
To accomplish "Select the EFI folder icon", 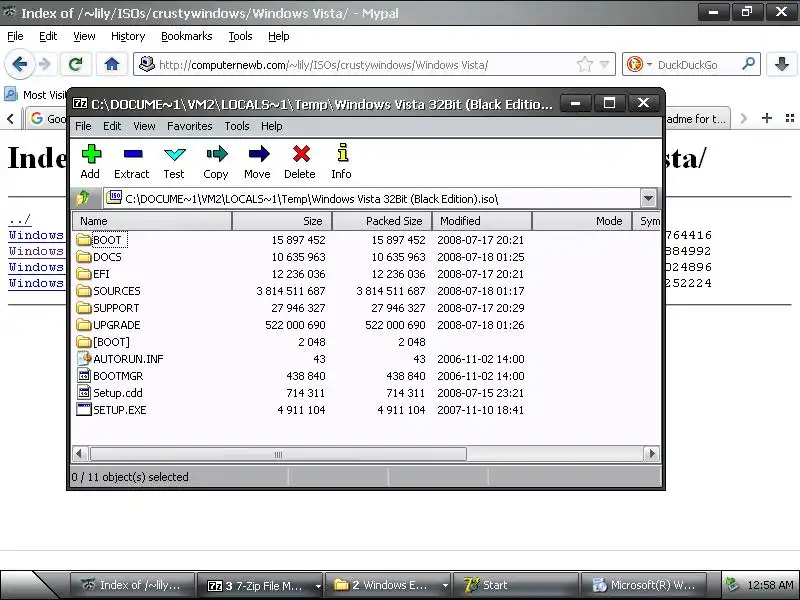I will coord(84,274).
